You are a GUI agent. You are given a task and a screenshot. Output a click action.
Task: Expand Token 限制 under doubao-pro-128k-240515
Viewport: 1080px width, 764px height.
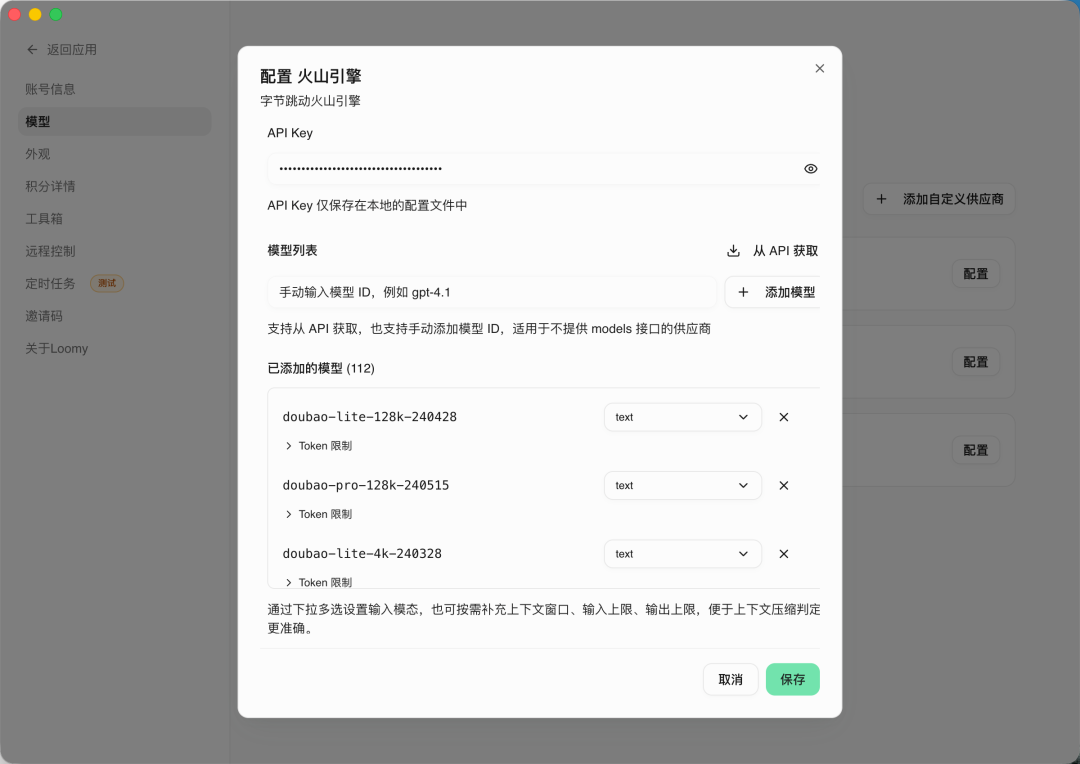318,514
